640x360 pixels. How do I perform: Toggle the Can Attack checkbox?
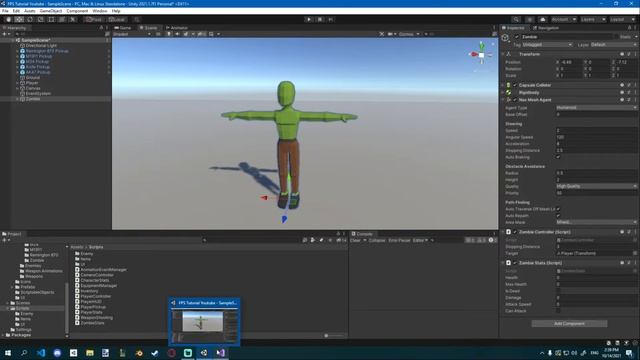click(x=558, y=311)
